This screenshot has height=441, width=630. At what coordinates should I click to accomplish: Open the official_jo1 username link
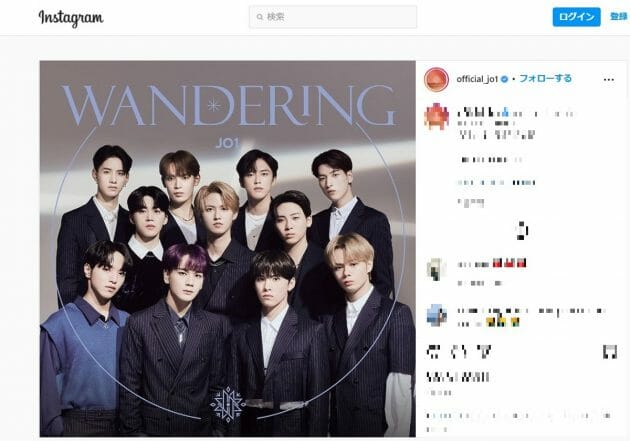477,79
